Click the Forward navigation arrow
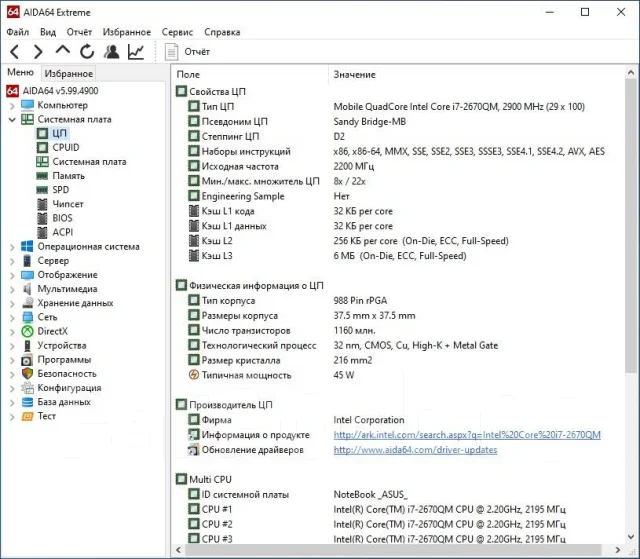The width and height of the screenshot is (640, 559). click(x=38, y=52)
